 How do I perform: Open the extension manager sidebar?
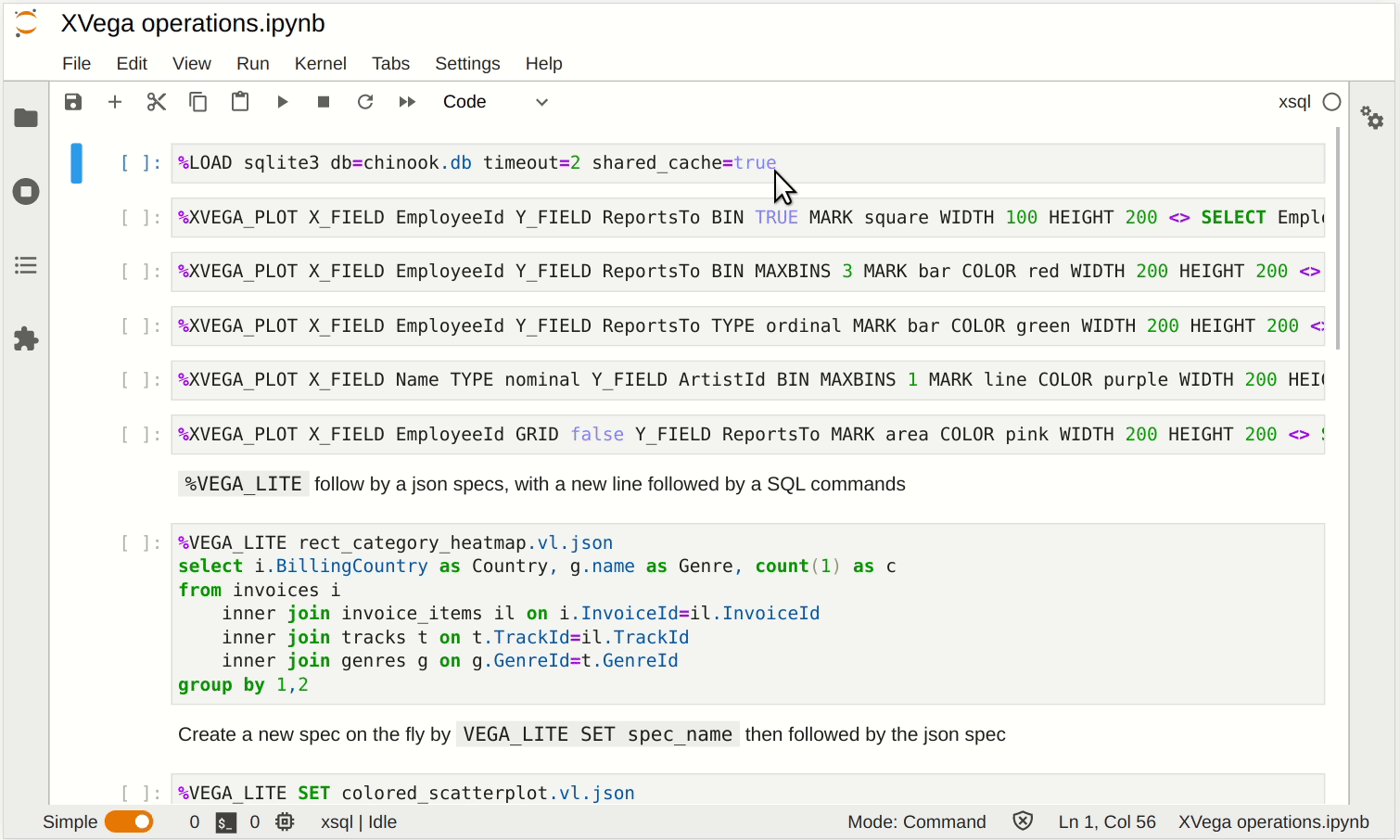tap(25, 339)
